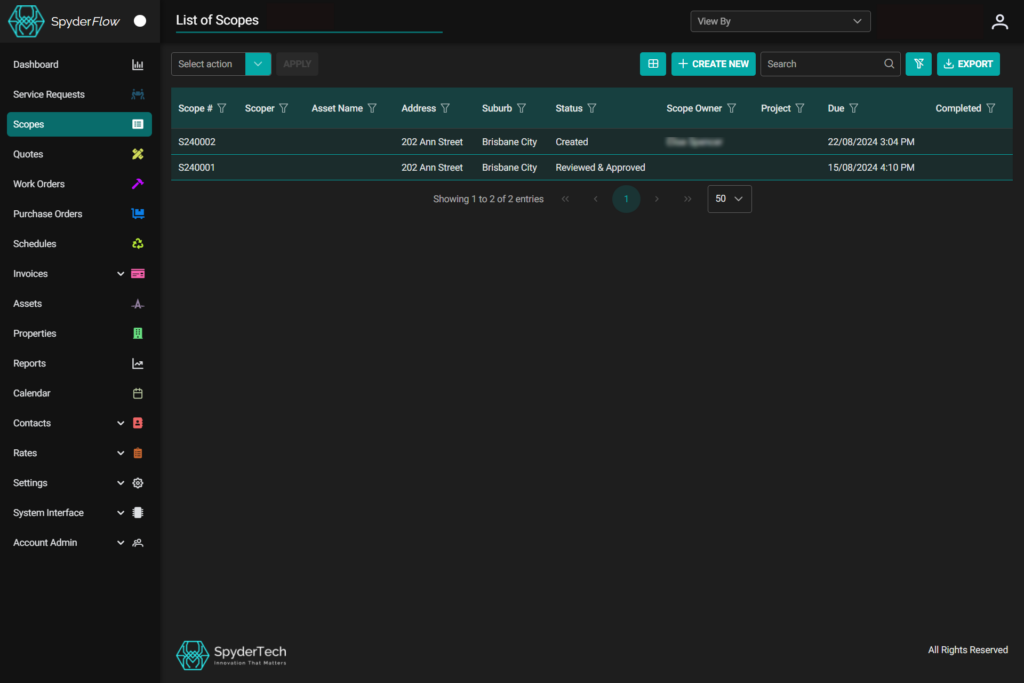1024x683 pixels.
Task: Go to the Dashboard menu item
Action: (36, 65)
